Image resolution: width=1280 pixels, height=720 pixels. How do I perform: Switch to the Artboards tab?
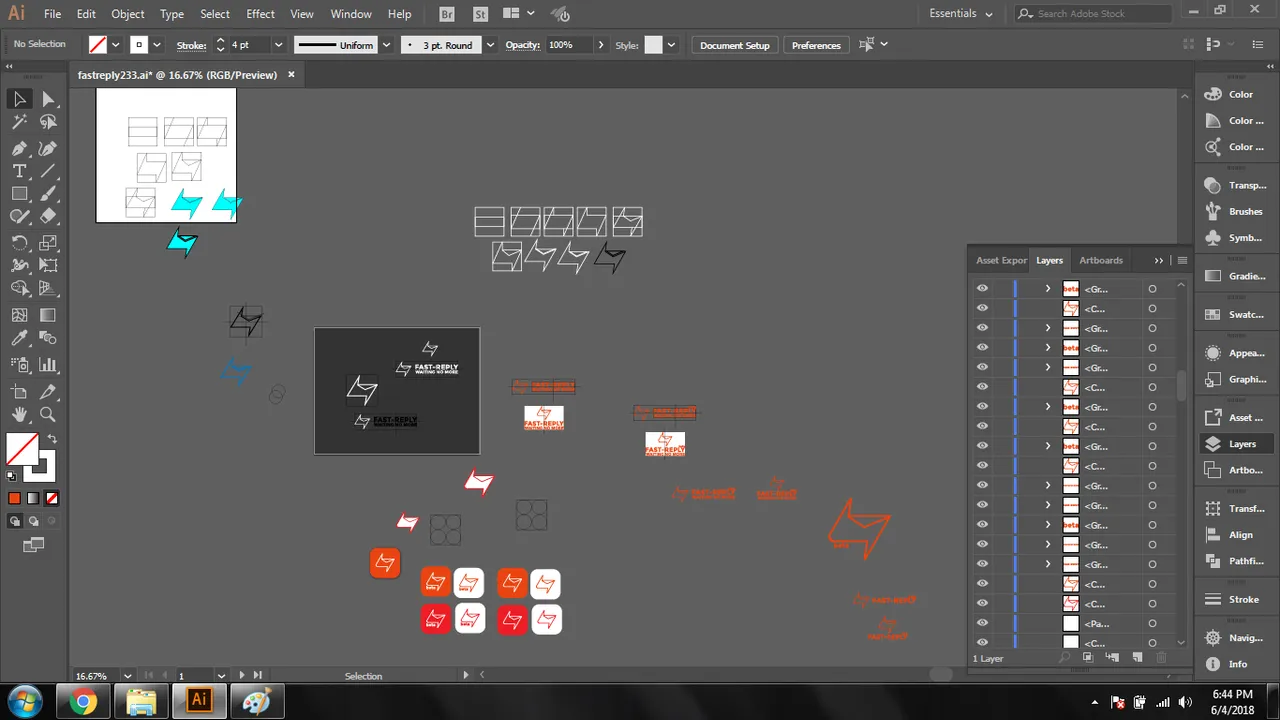1101,260
